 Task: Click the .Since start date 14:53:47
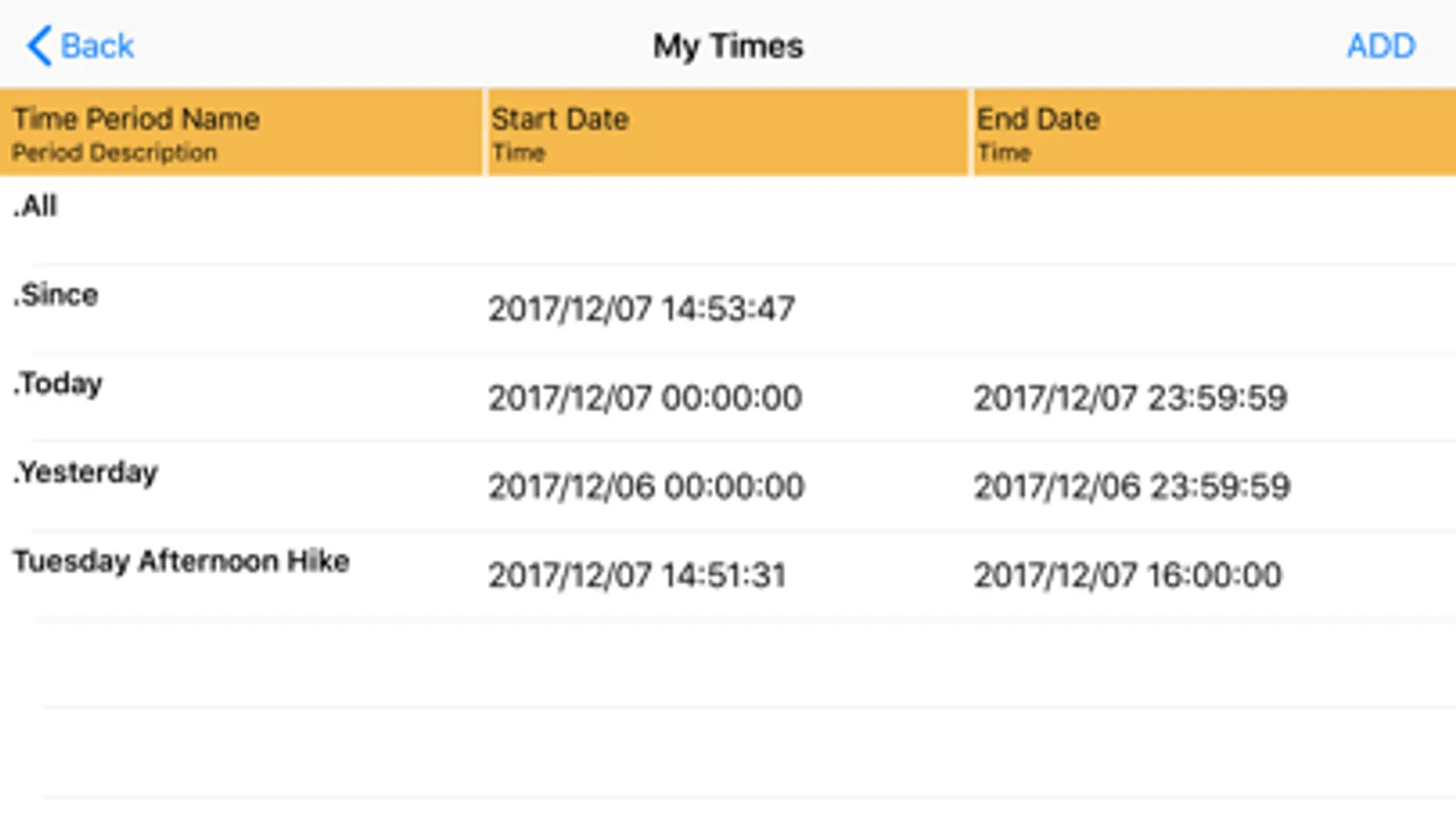641,309
